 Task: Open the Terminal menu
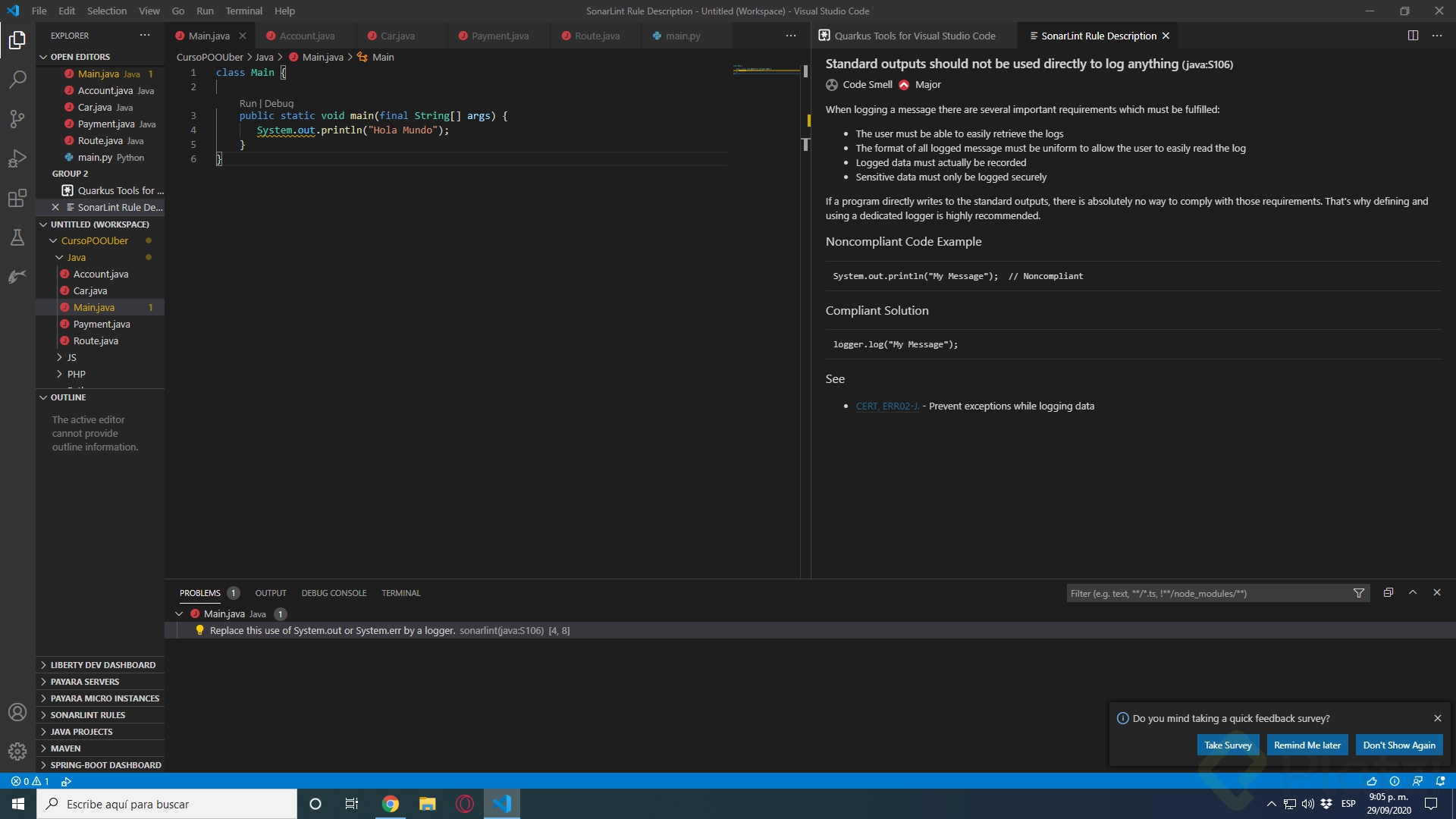pos(243,11)
